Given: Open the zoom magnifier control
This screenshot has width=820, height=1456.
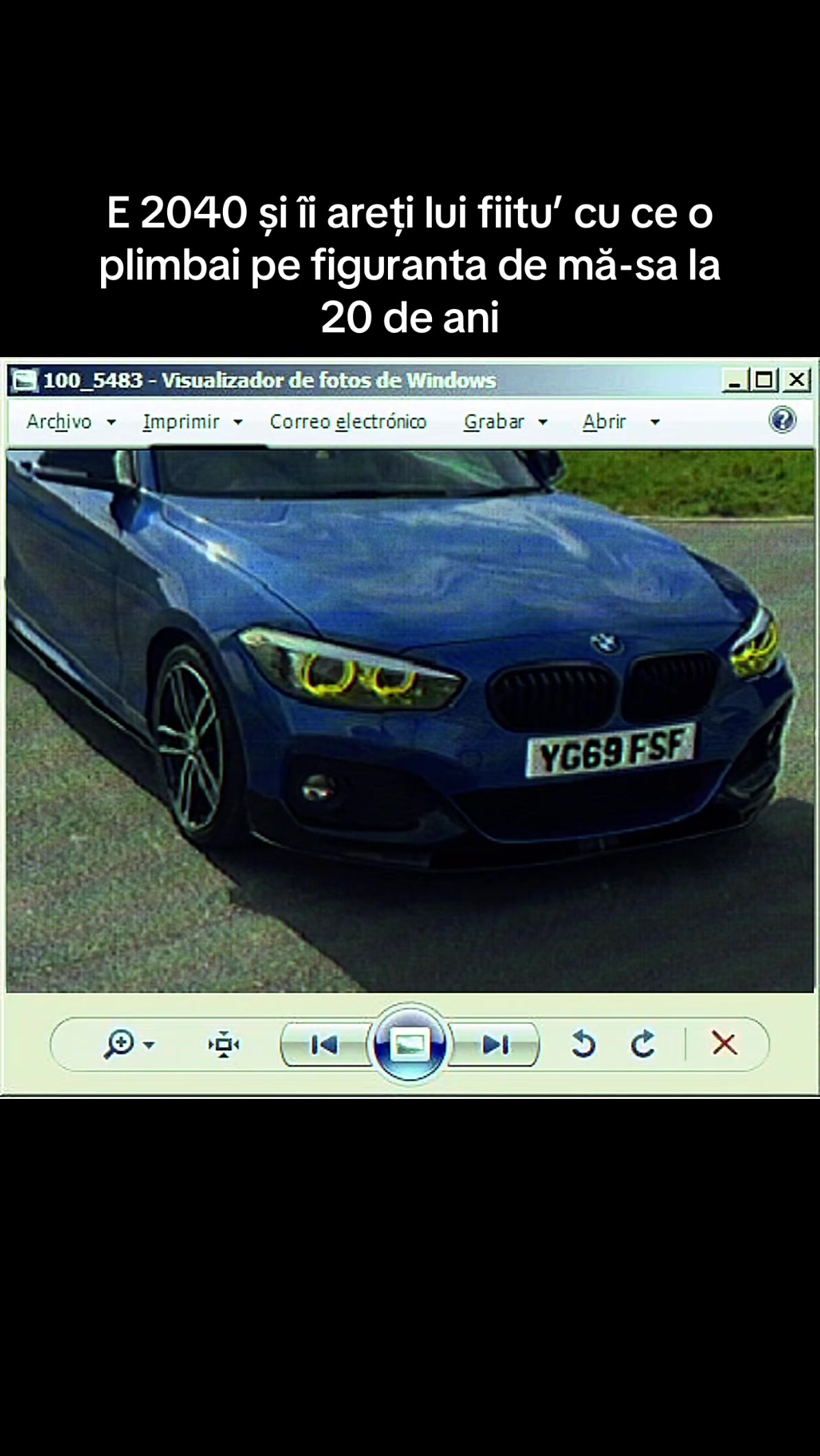Looking at the screenshot, I should coord(120,1044).
